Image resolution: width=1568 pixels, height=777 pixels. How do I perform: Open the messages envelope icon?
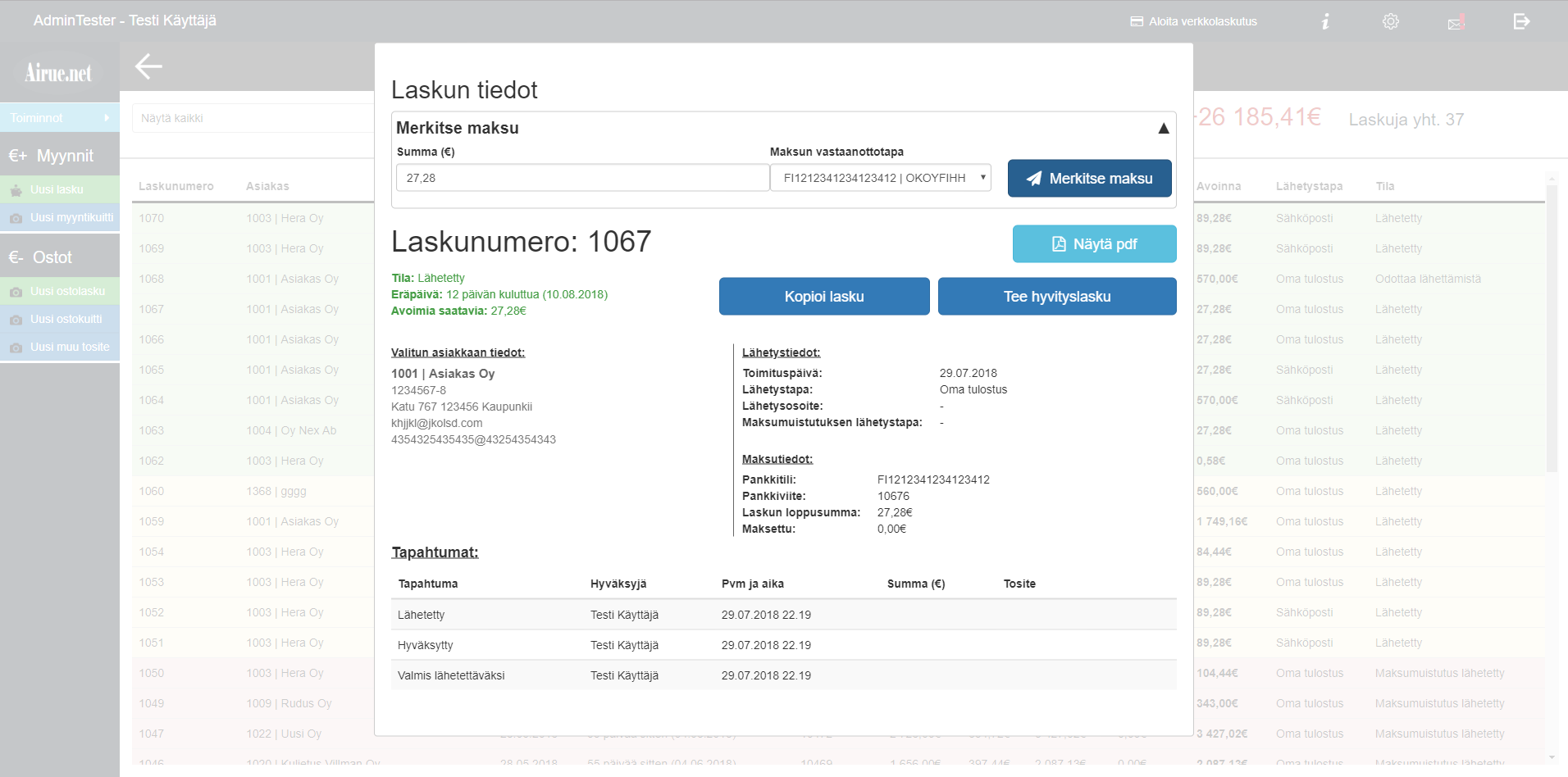[1456, 22]
